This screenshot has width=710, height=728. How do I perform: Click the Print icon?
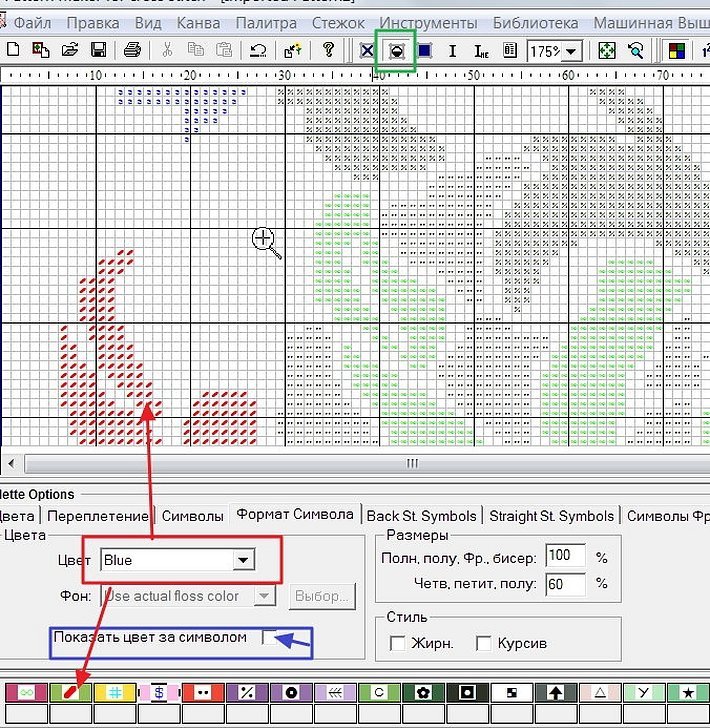132,50
